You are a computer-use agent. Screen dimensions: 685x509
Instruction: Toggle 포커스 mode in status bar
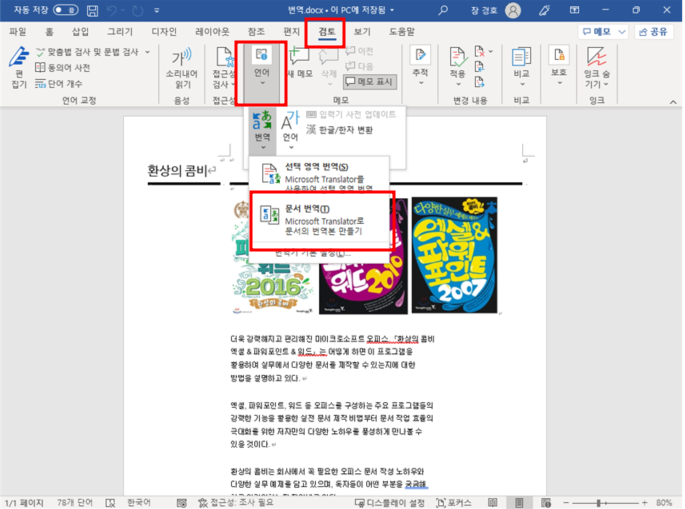(453, 503)
